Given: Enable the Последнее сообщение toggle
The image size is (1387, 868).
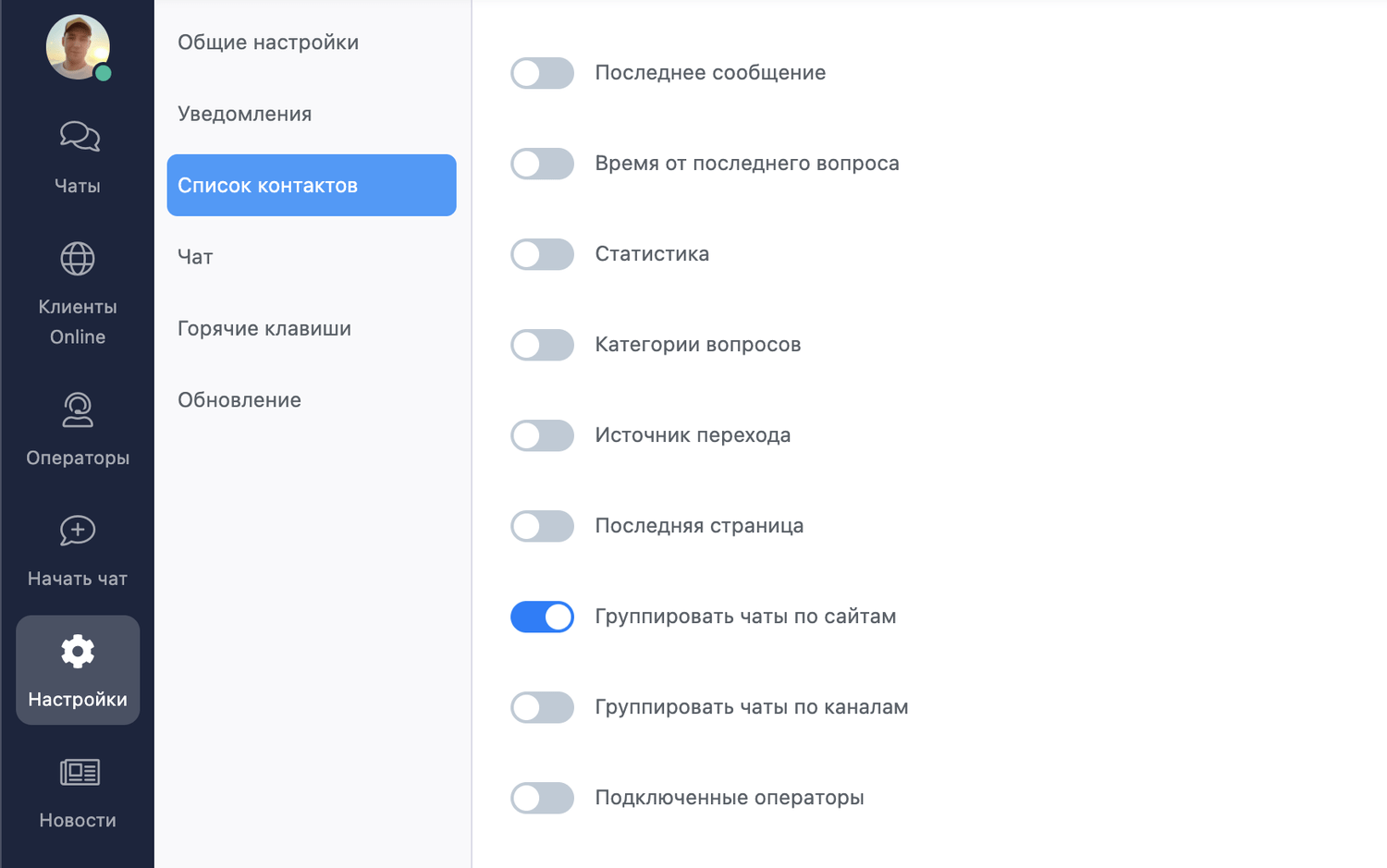Looking at the screenshot, I should 543,73.
